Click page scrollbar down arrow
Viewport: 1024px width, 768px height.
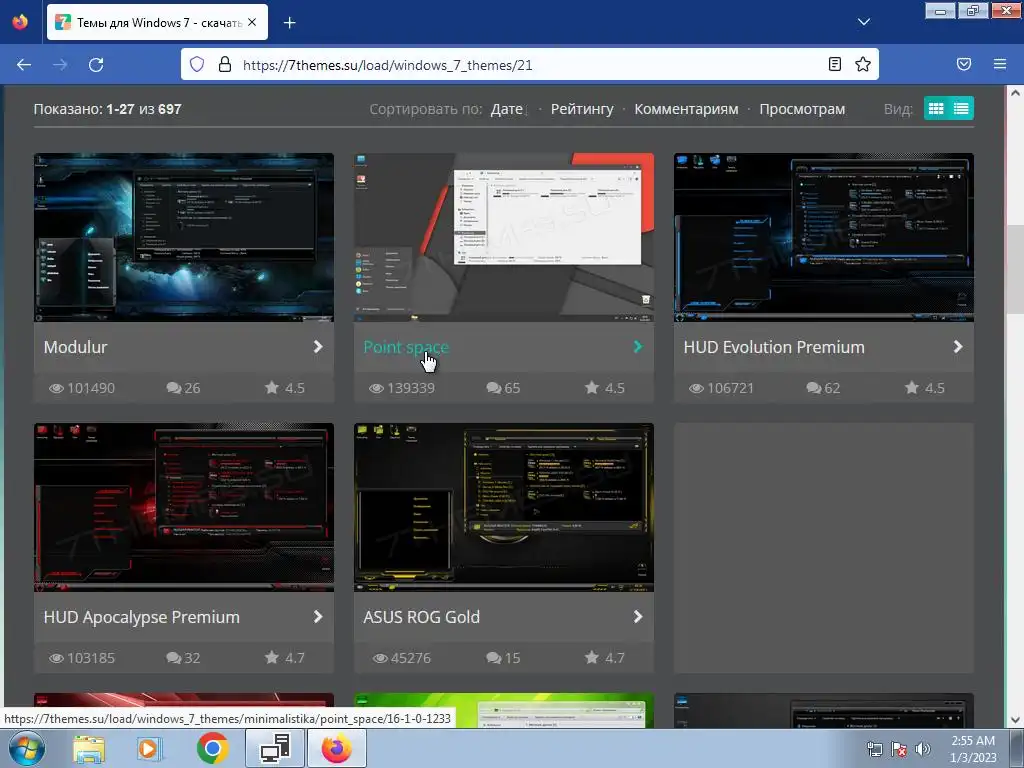click(1015, 720)
